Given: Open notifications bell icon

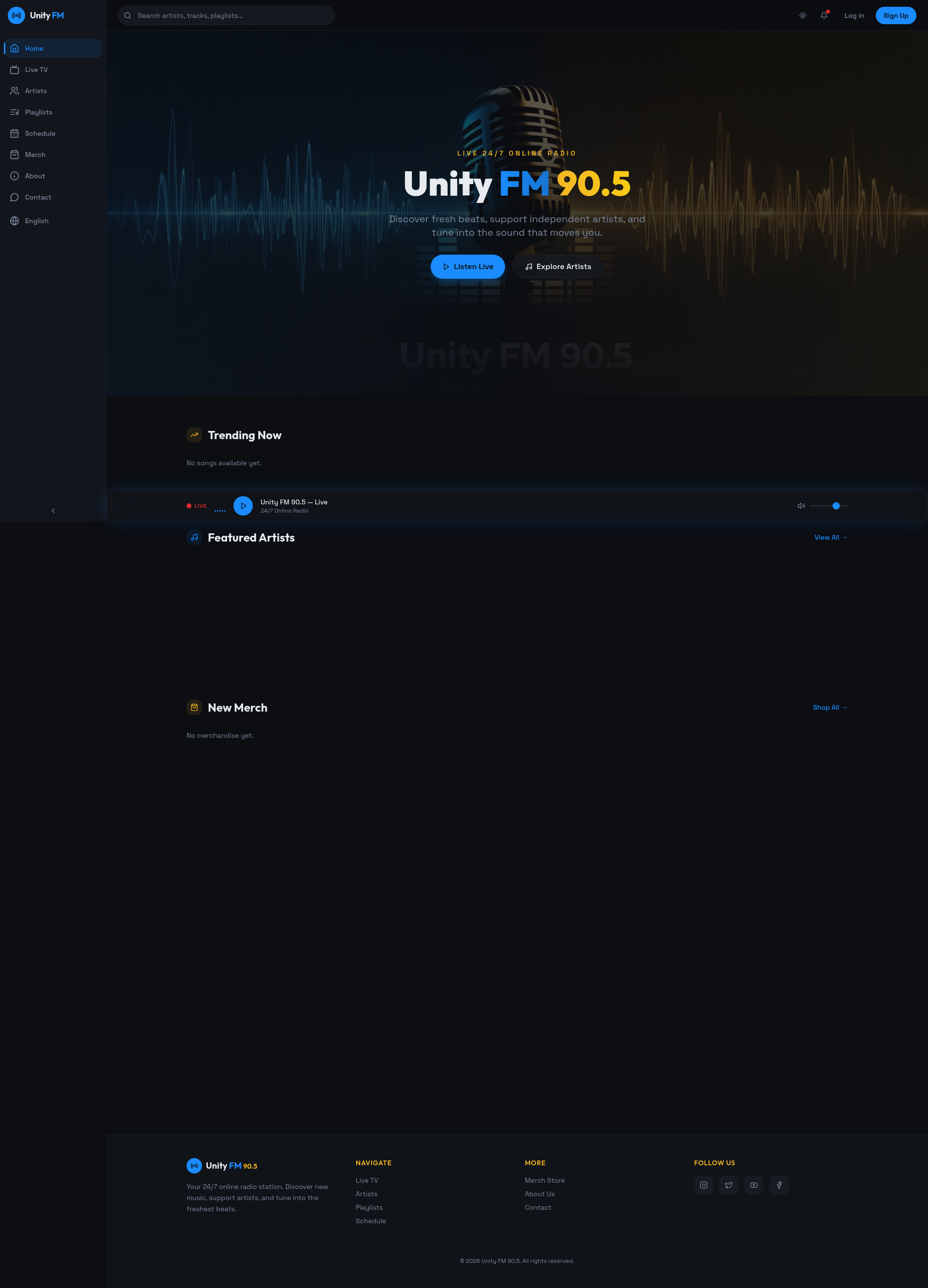Looking at the screenshot, I should click(x=824, y=16).
